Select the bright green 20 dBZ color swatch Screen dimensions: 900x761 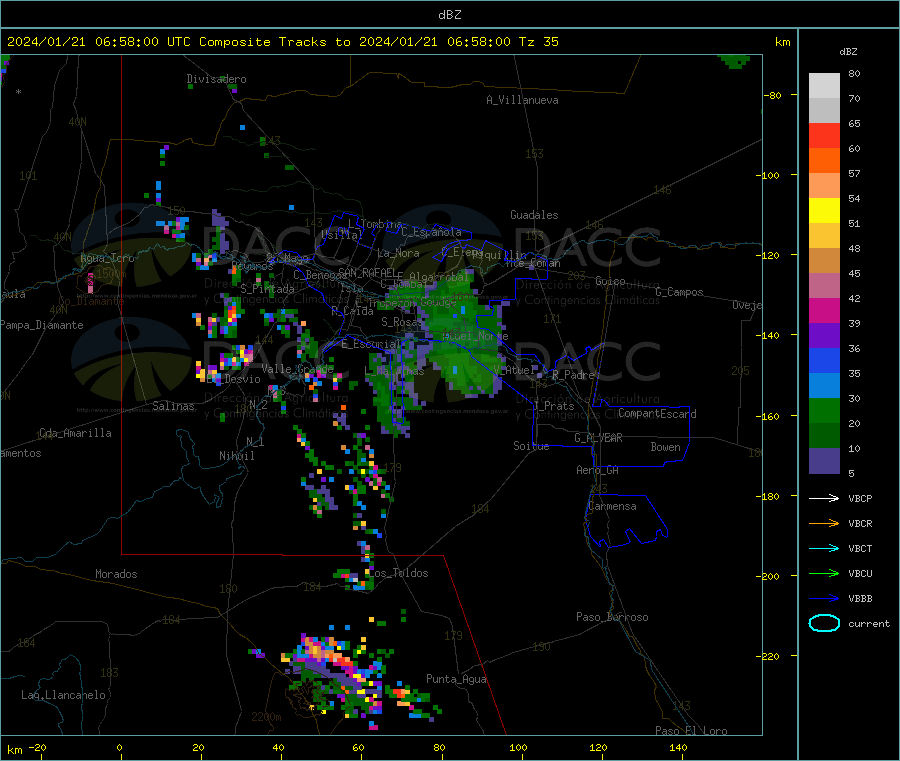(x=824, y=410)
